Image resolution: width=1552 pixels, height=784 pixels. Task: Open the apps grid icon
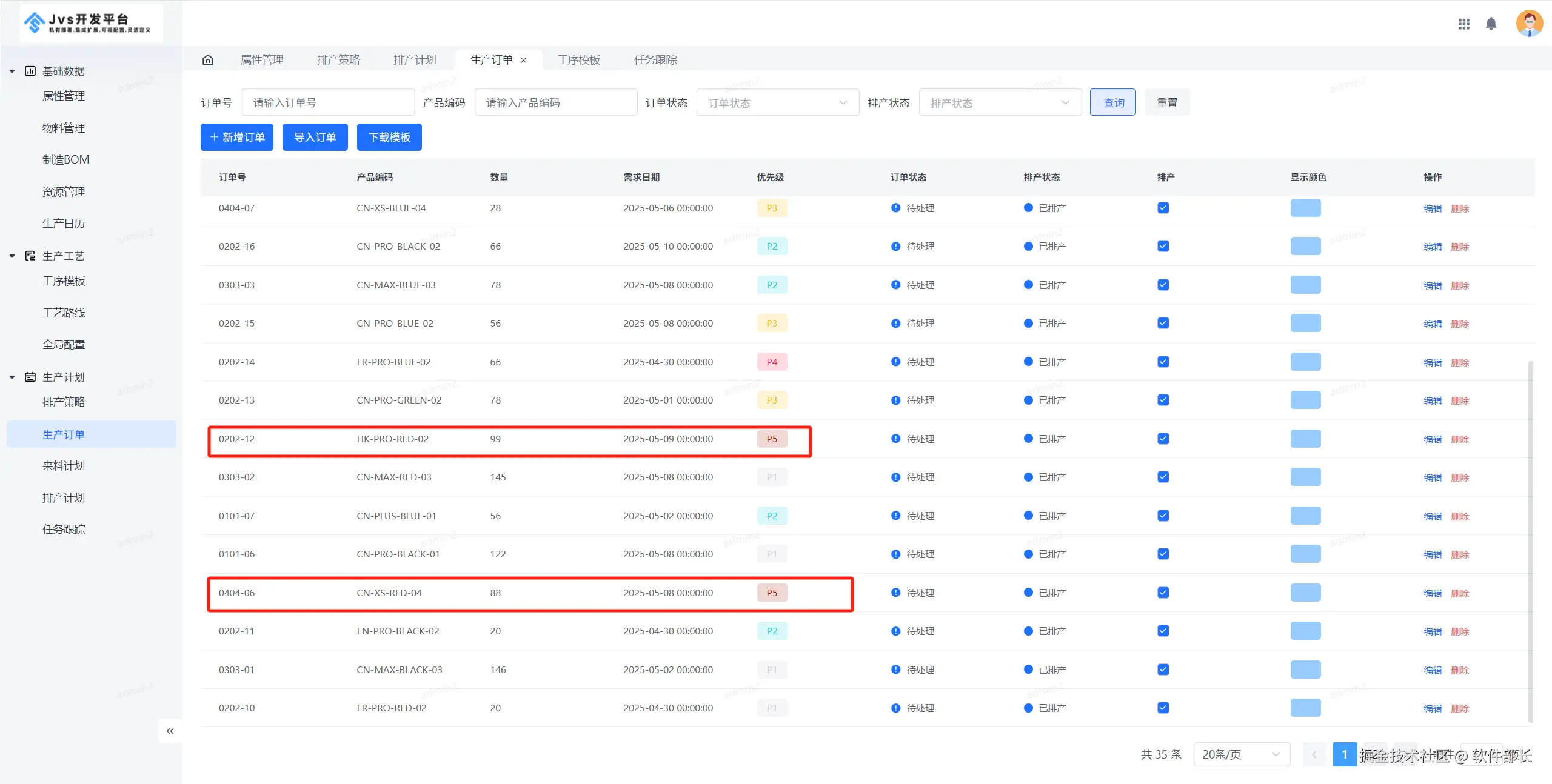[x=1463, y=24]
